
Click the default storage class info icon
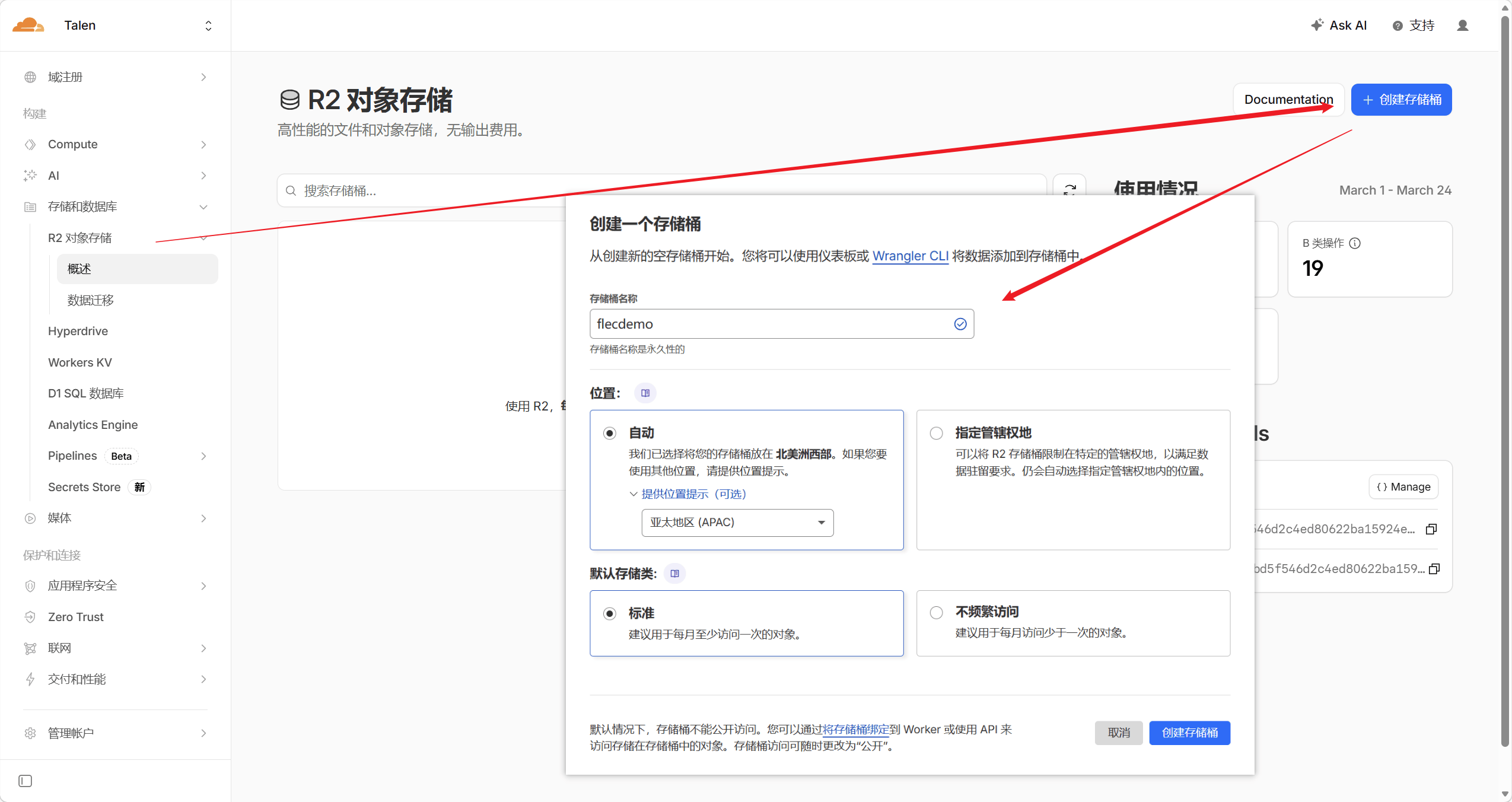(674, 574)
